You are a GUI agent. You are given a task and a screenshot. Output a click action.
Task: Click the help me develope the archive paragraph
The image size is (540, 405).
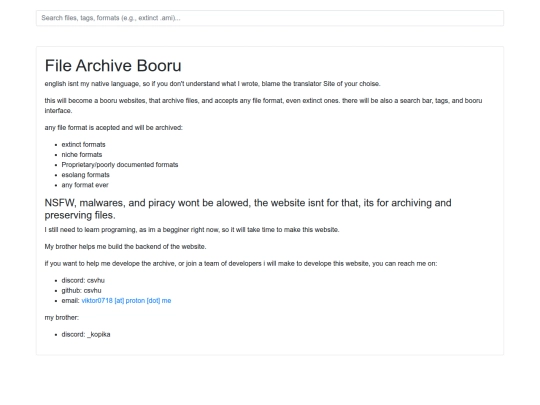click(241, 263)
